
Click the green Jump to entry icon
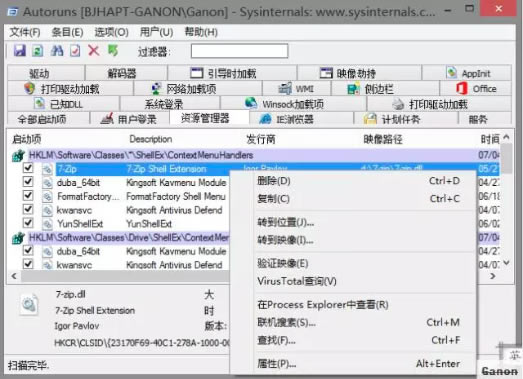113,51
